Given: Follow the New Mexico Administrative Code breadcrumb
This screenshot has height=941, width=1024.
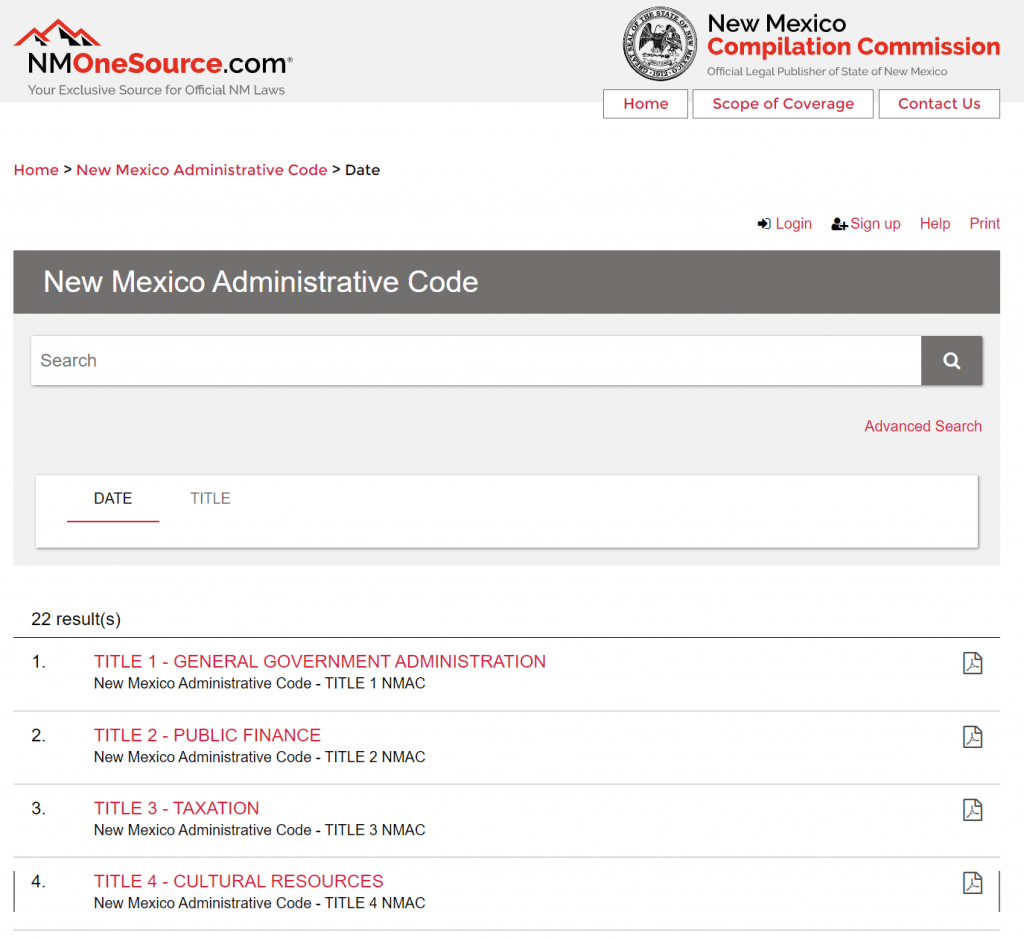Looking at the screenshot, I should [202, 170].
